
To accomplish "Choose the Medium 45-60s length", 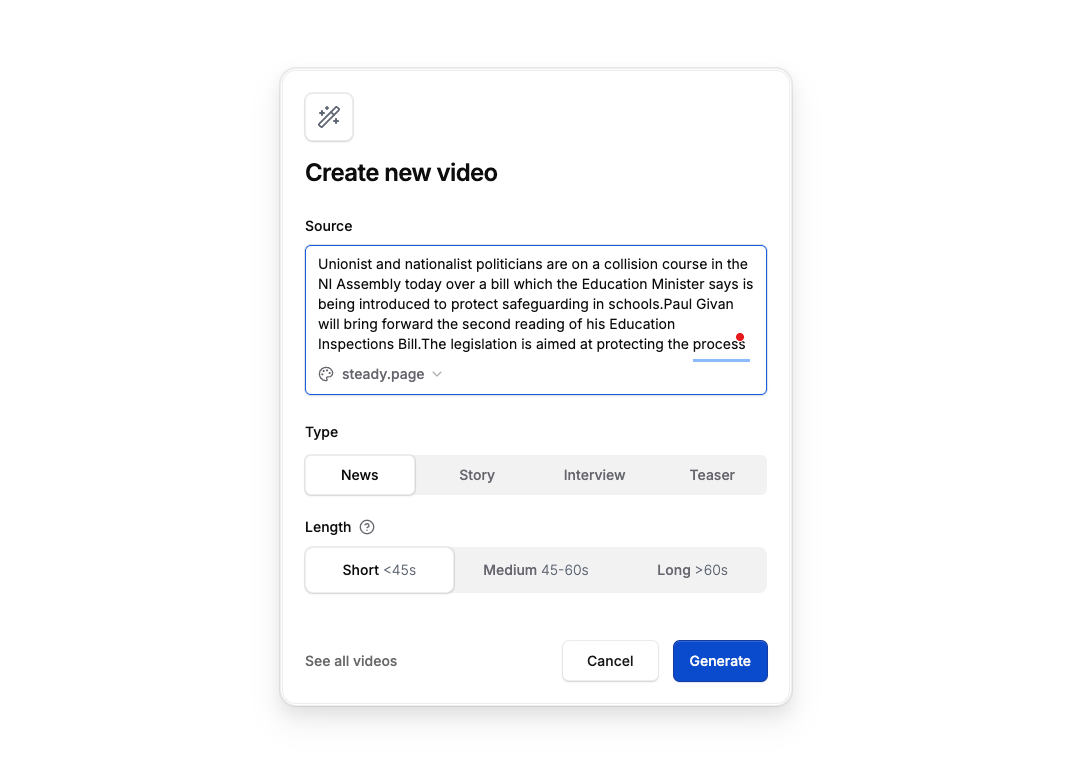I will tap(536, 570).
